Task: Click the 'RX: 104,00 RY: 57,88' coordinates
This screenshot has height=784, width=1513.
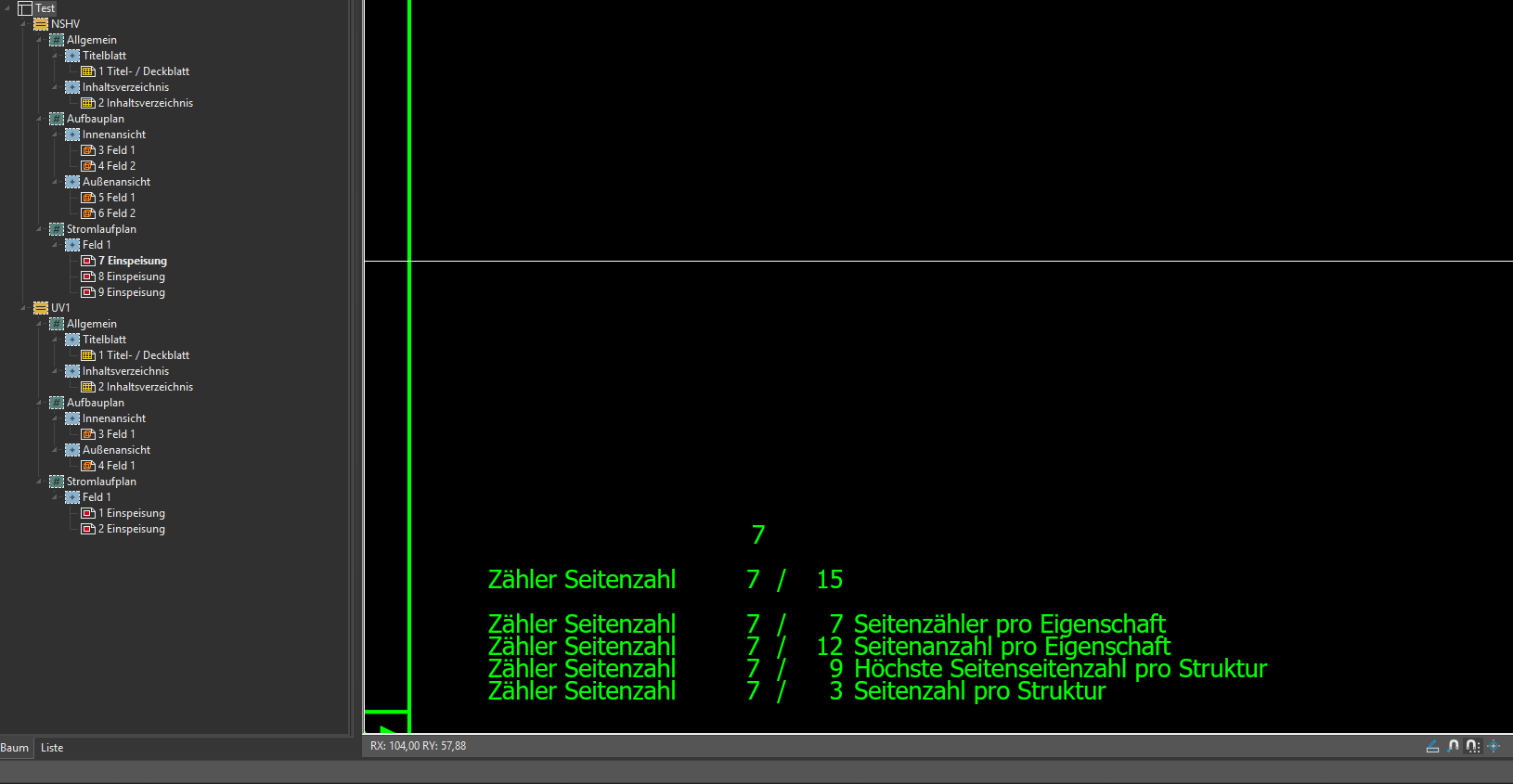Action: pos(419,746)
